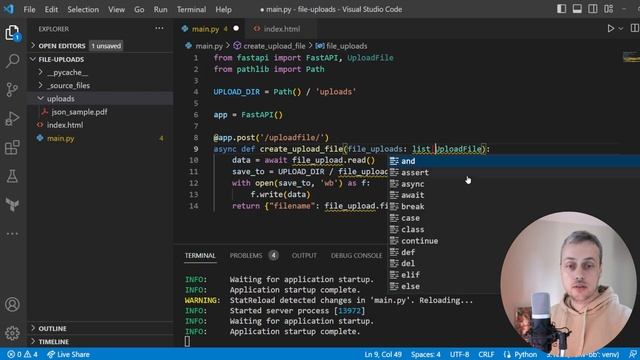The image size is (640, 360).
Task: Open the Help menu
Action: (x=223, y=9)
